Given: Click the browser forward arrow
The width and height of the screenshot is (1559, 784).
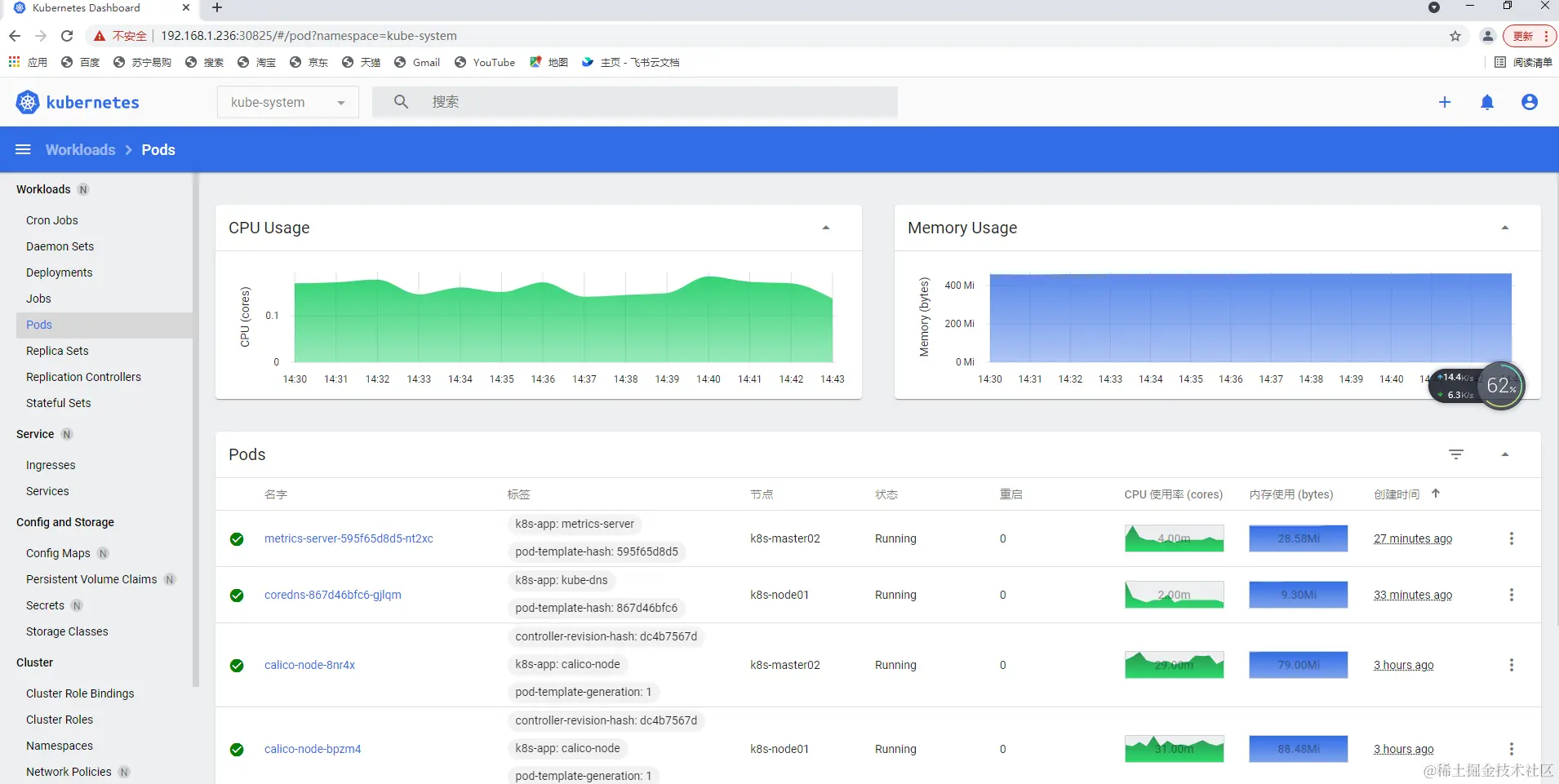Looking at the screenshot, I should [41, 36].
